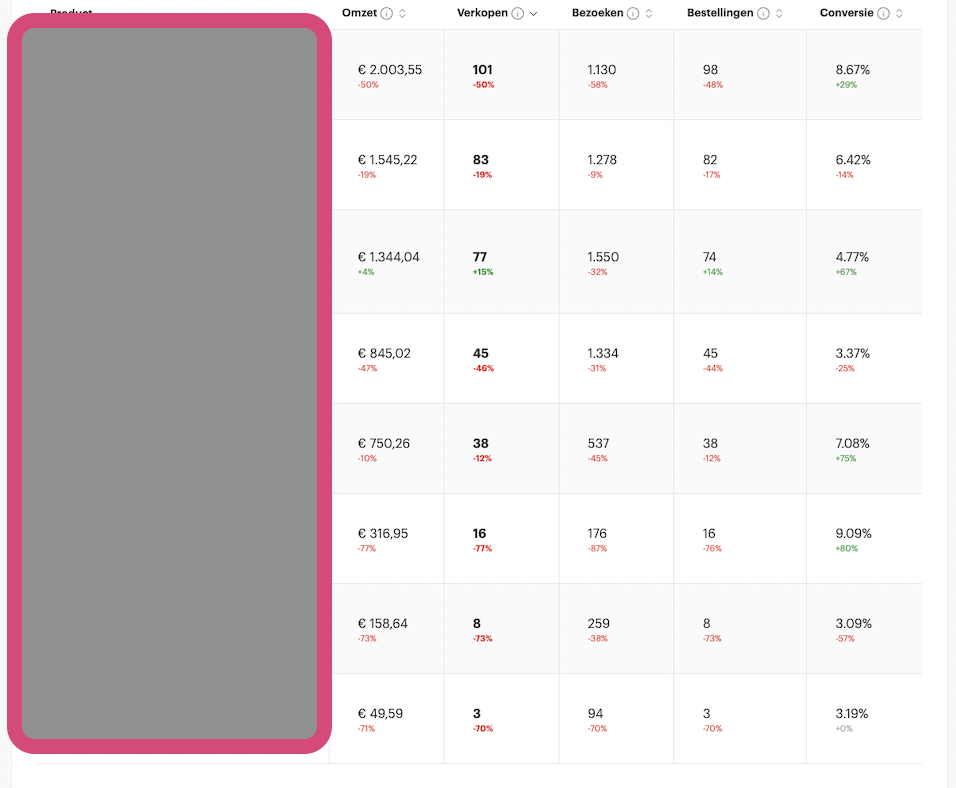The width and height of the screenshot is (956, 788).
Task: Click the 101 verkopen cell
Action: (482, 70)
